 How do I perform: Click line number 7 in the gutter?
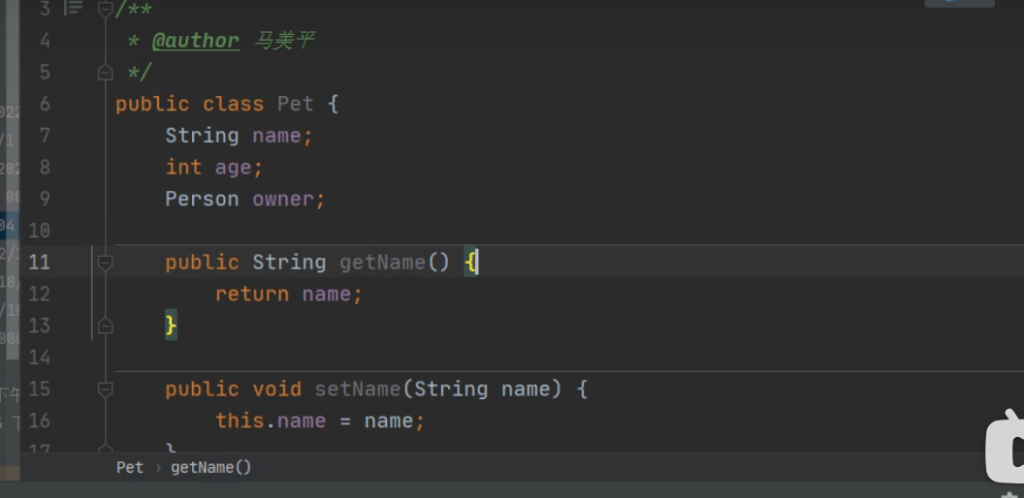pos(45,136)
